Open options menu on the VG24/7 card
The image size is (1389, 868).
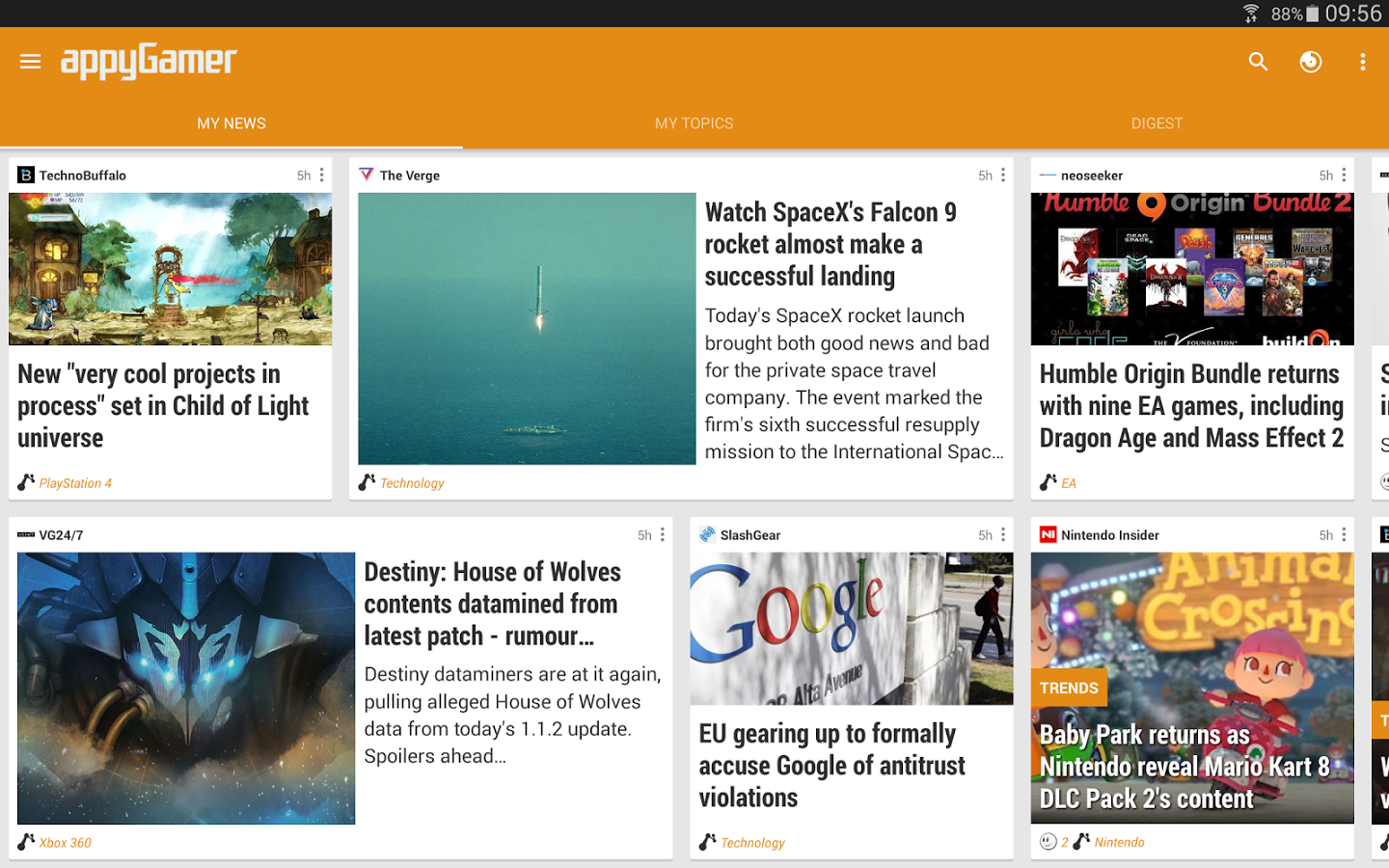tap(663, 534)
